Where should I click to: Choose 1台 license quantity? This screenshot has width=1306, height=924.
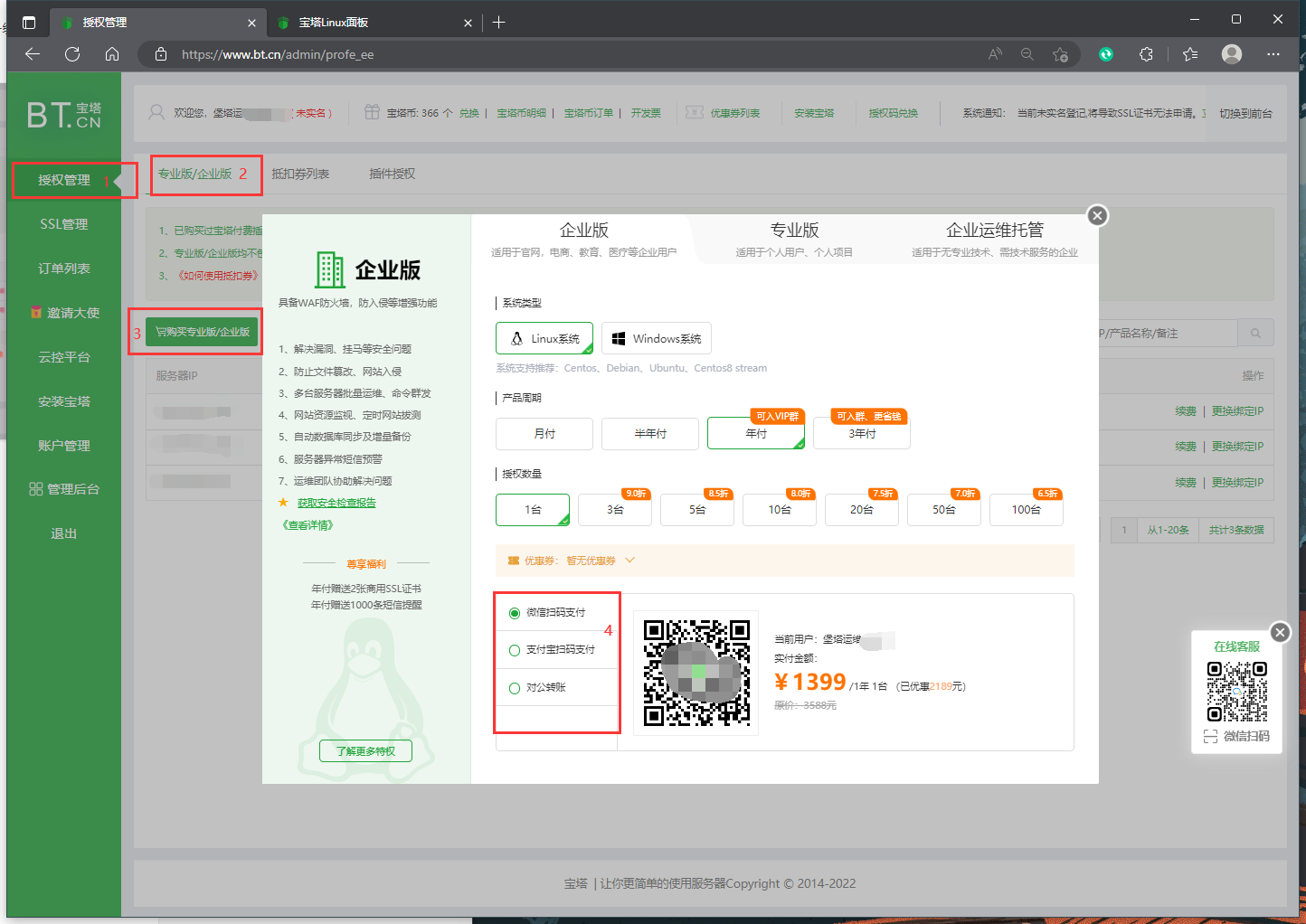tap(533, 510)
